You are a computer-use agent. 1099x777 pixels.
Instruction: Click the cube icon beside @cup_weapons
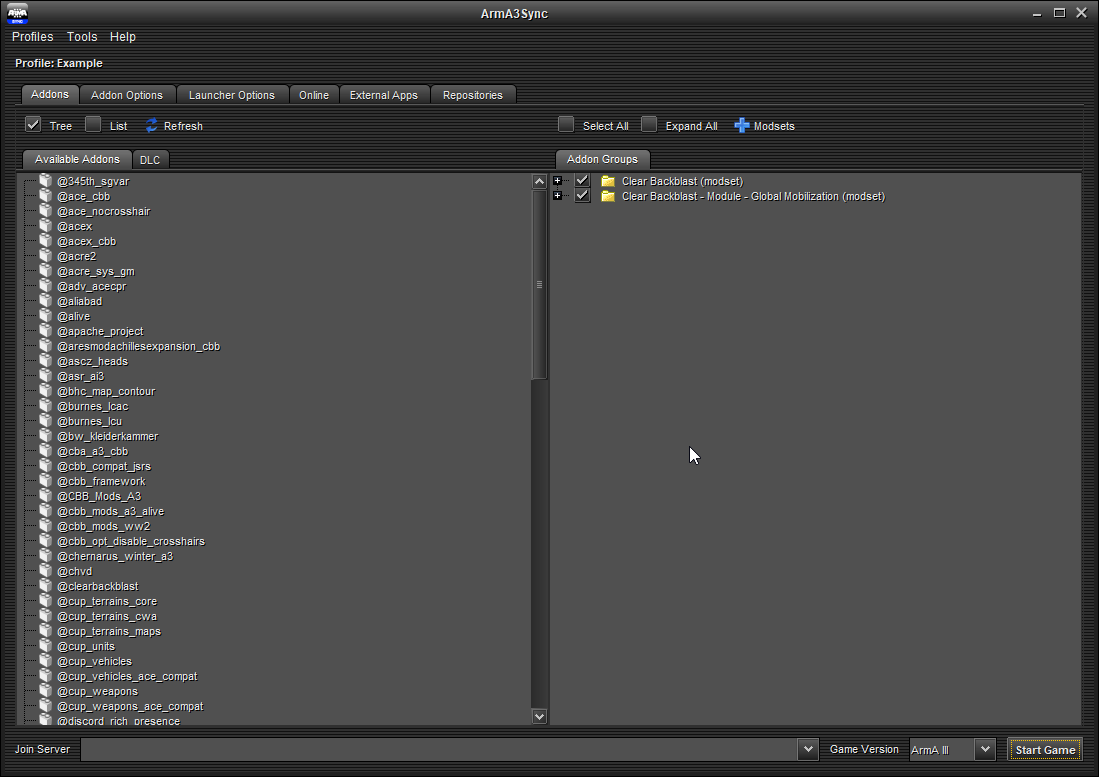point(46,692)
